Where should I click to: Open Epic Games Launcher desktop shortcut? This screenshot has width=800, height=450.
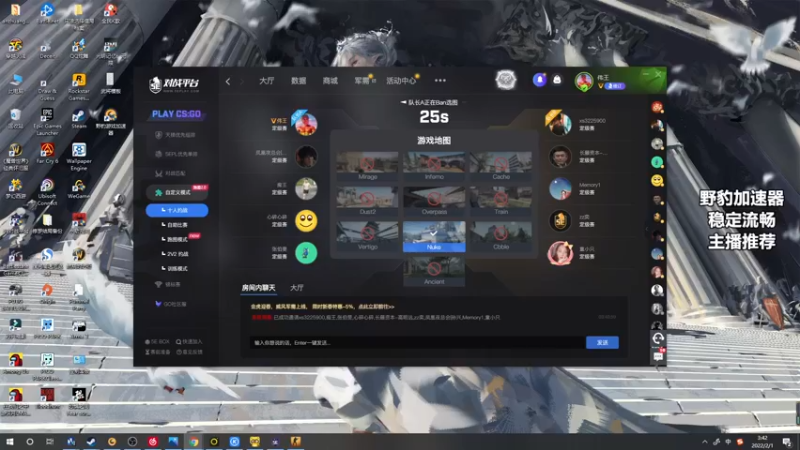(x=47, y=121)
